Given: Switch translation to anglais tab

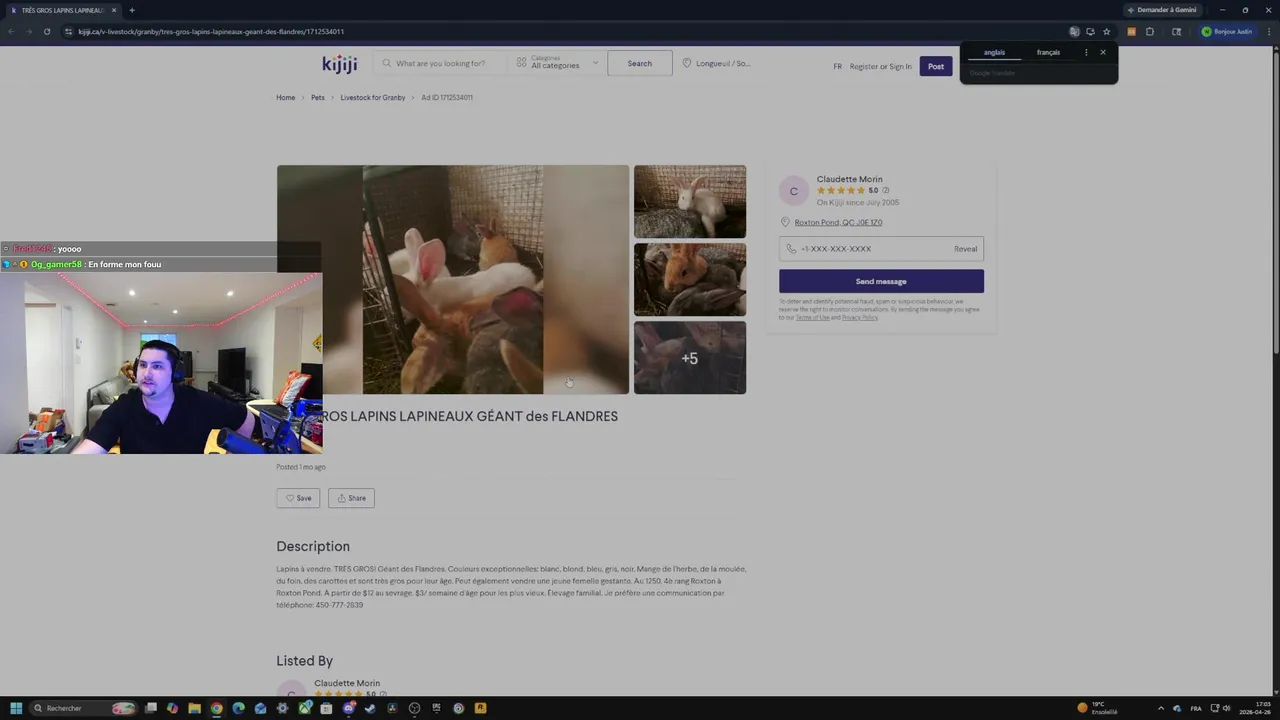Looking at the screenshot, I should (x=994, y=52).
